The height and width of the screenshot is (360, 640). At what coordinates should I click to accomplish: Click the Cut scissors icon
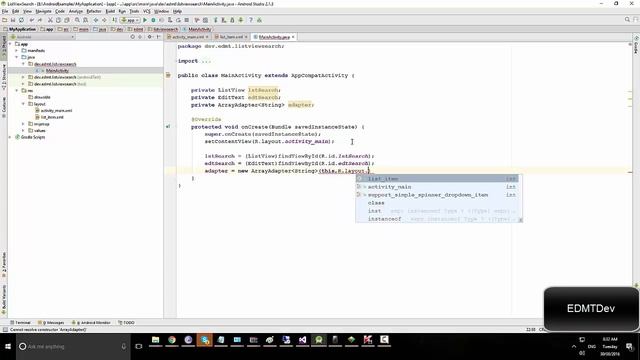pos(50,20)
